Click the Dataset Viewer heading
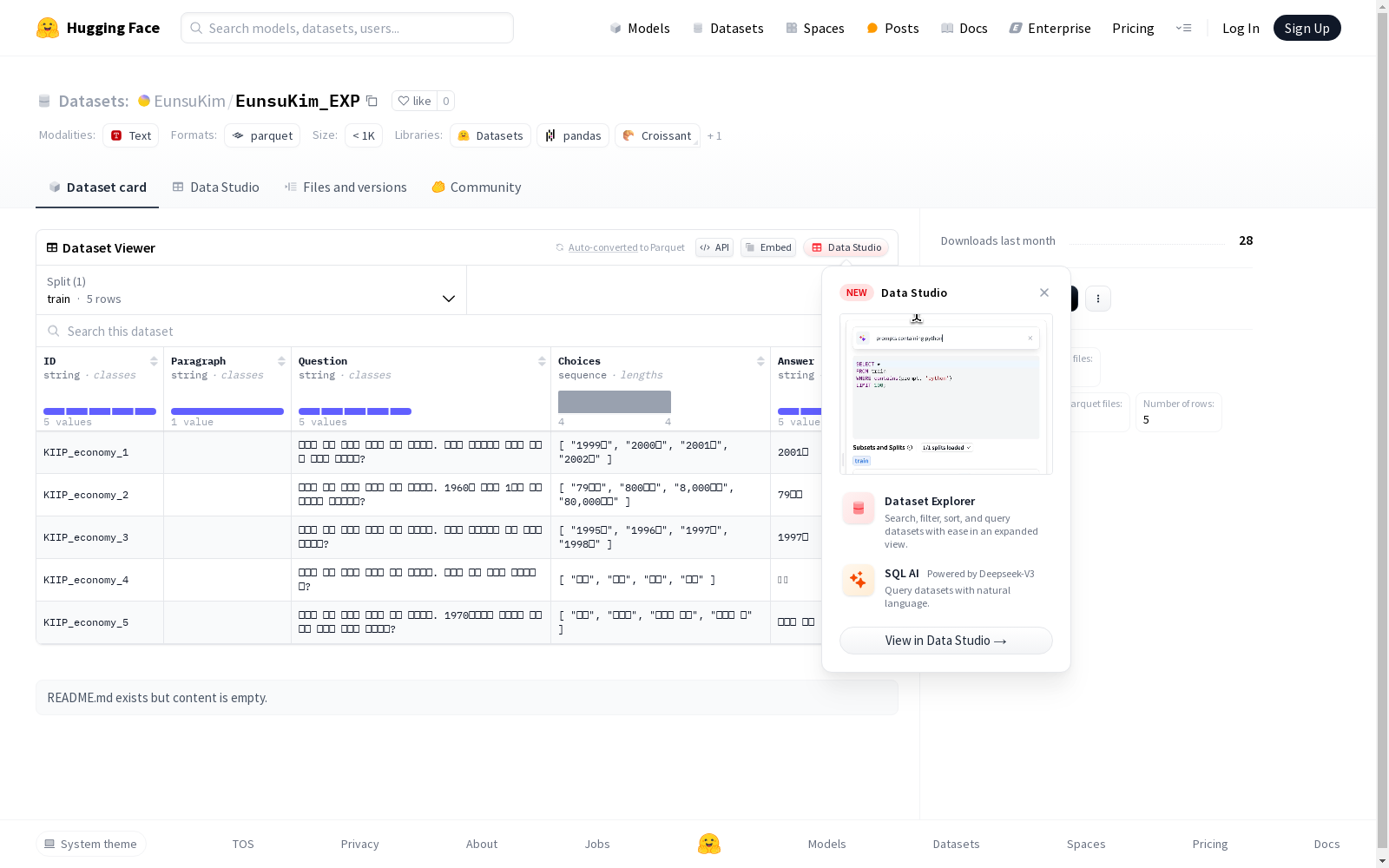 pos(109,248)
